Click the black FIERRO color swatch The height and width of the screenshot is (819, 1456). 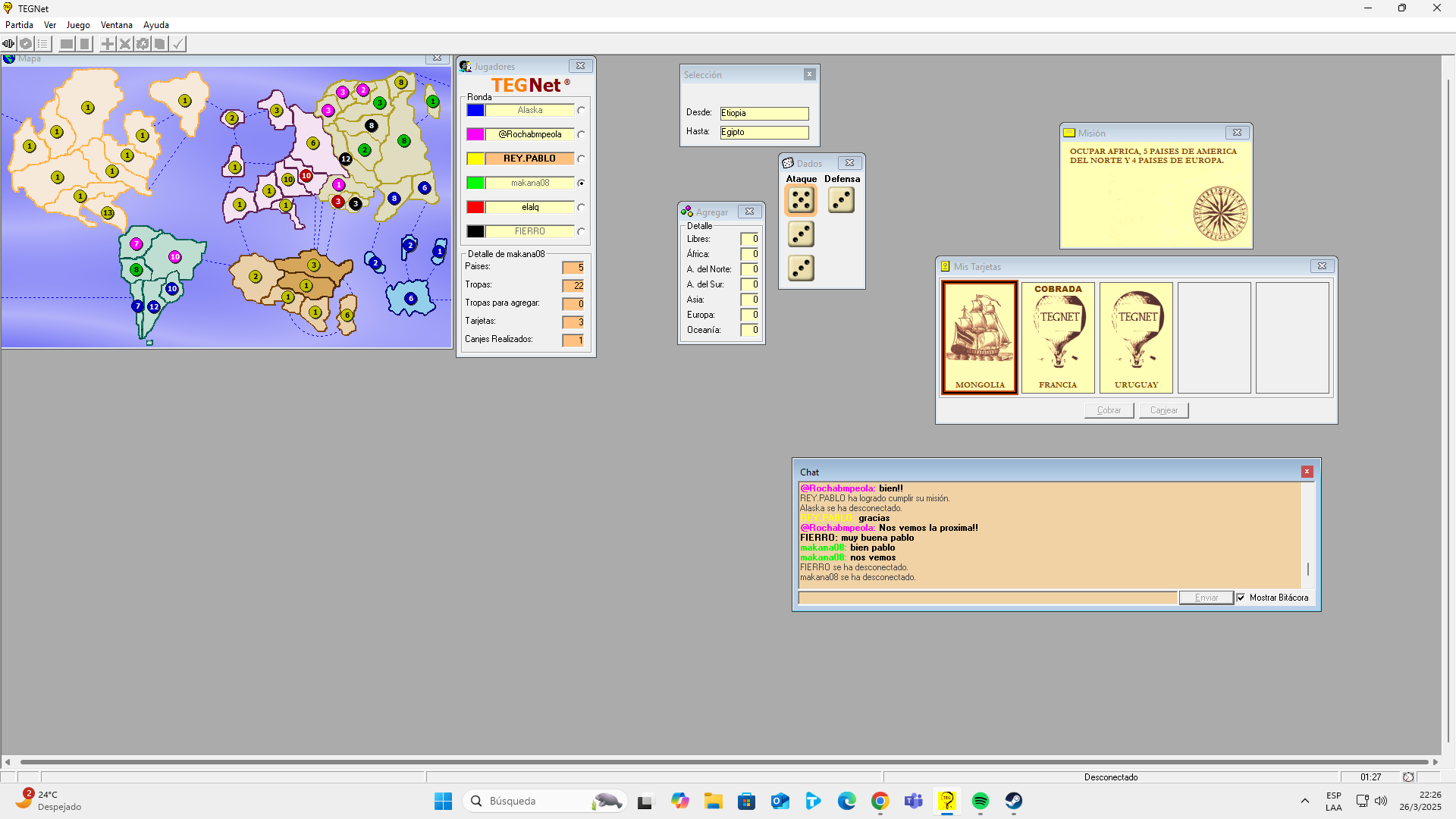coord(475,231)
